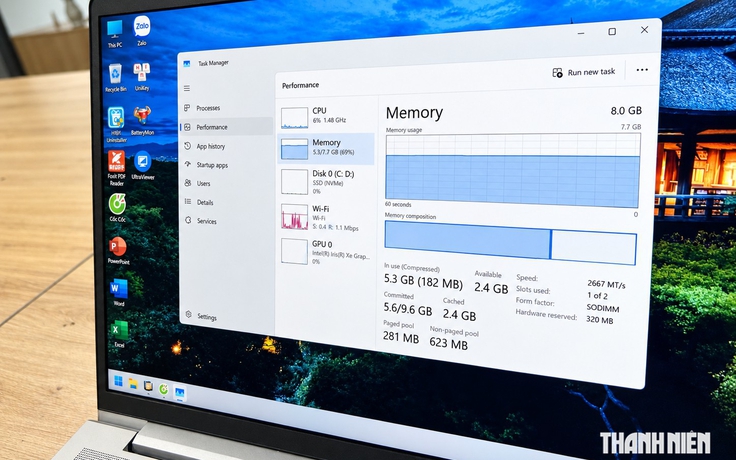Select the Wi-Fi resource entry
Image resolution: width=736 pixels, height=460 pixels.
coord(326,217)
